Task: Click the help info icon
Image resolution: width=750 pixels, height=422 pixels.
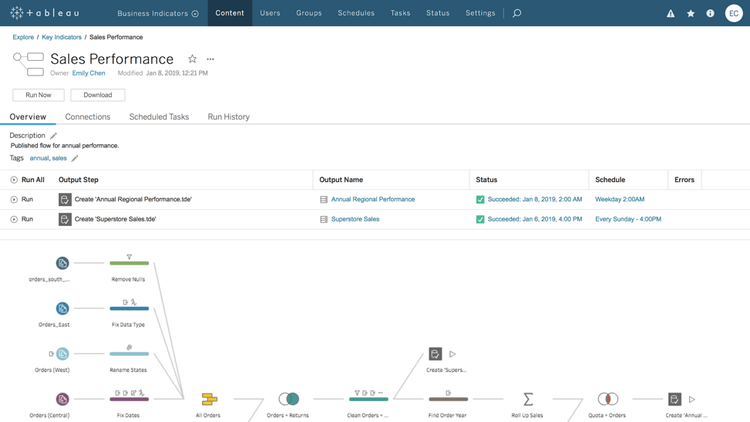Action: click(710, 14)
